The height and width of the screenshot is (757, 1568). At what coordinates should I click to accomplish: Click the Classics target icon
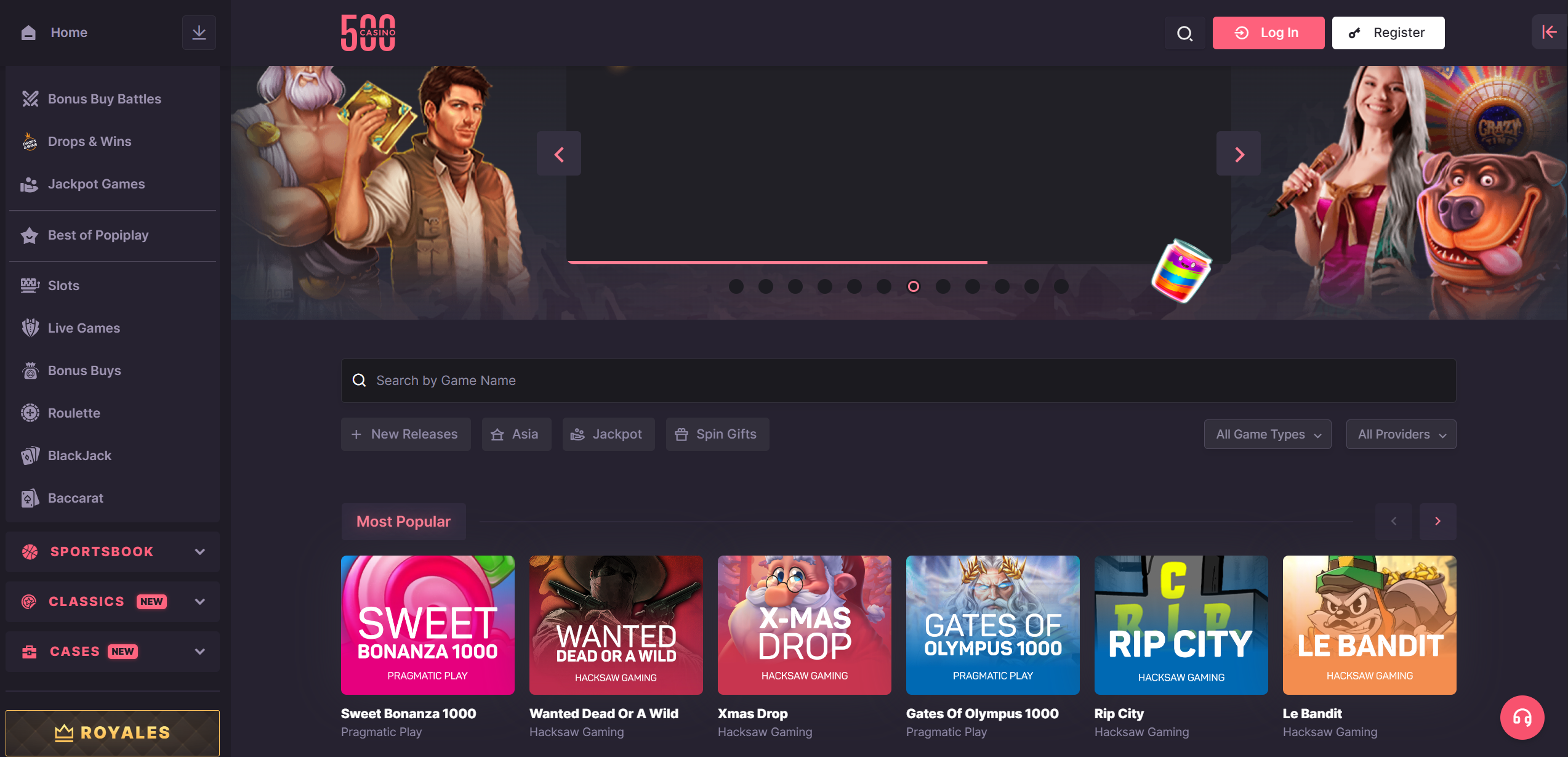pos(29,602)
